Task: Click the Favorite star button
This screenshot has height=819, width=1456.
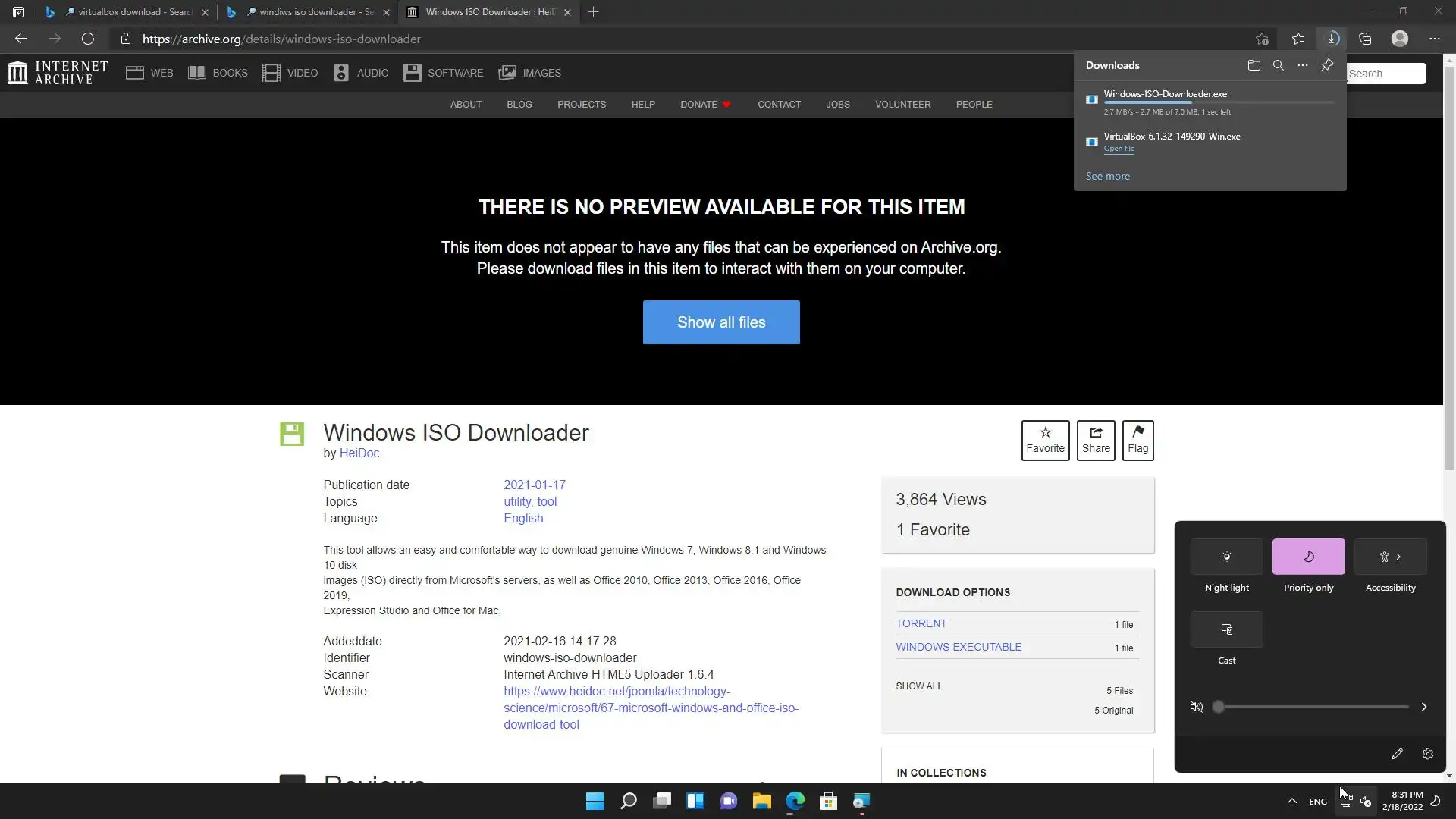Action: (1045, 440)
